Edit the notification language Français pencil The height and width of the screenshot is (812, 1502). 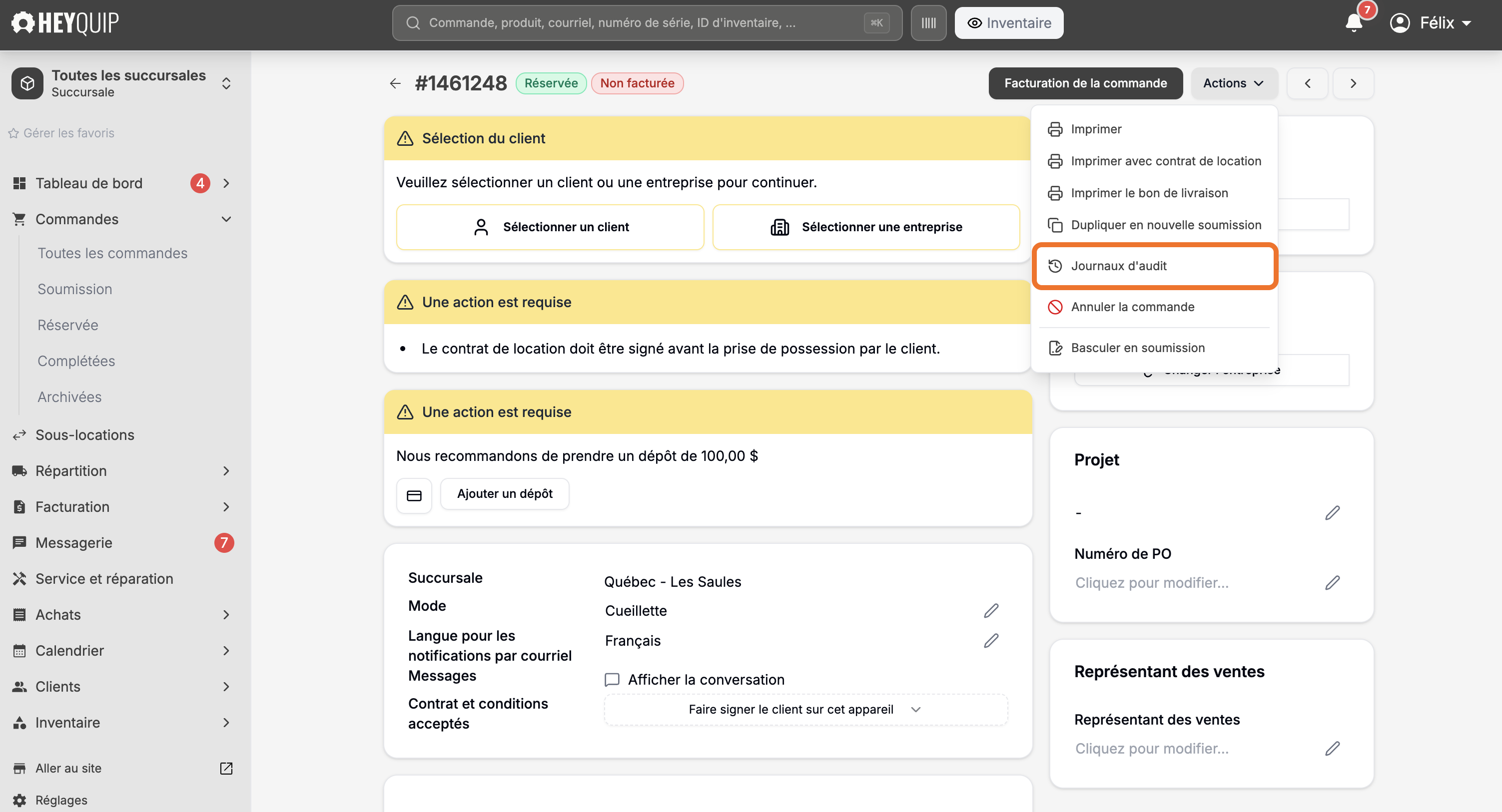click(991, 641)
